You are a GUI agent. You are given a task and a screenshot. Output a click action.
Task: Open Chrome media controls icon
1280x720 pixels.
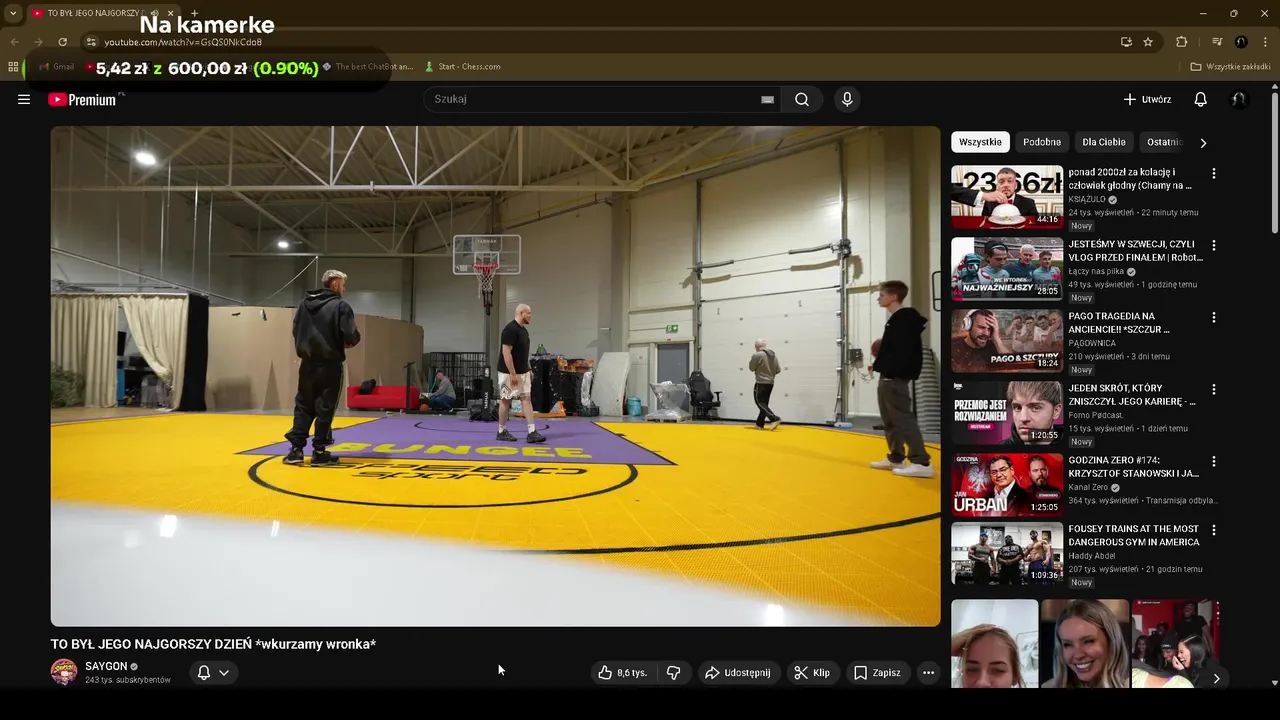click(x=1217, y=42)
